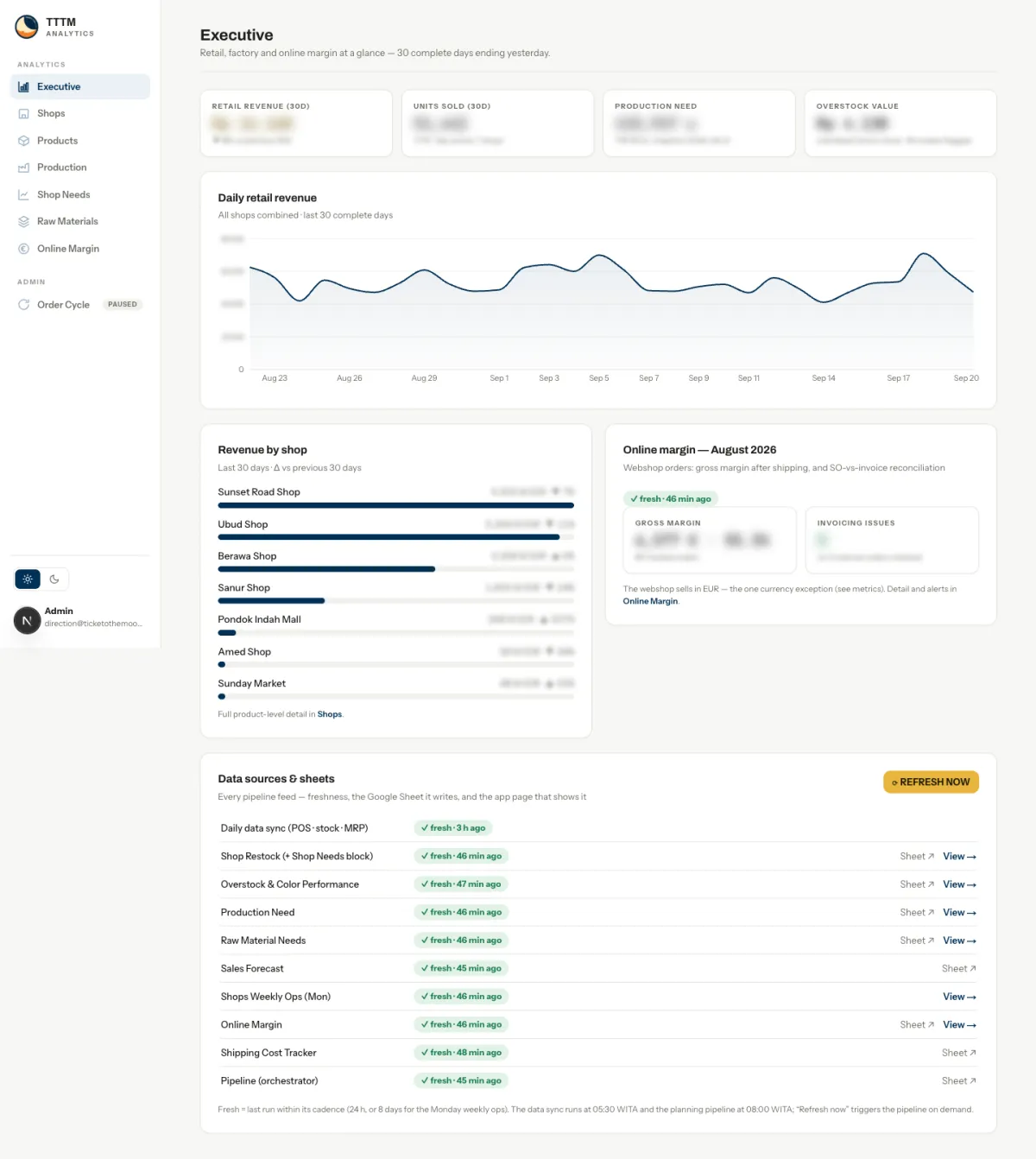Open Sheet link for Pipeline (orchestrator)
Screen dimensions: 1036x1159
click(x=959, y=1081)
